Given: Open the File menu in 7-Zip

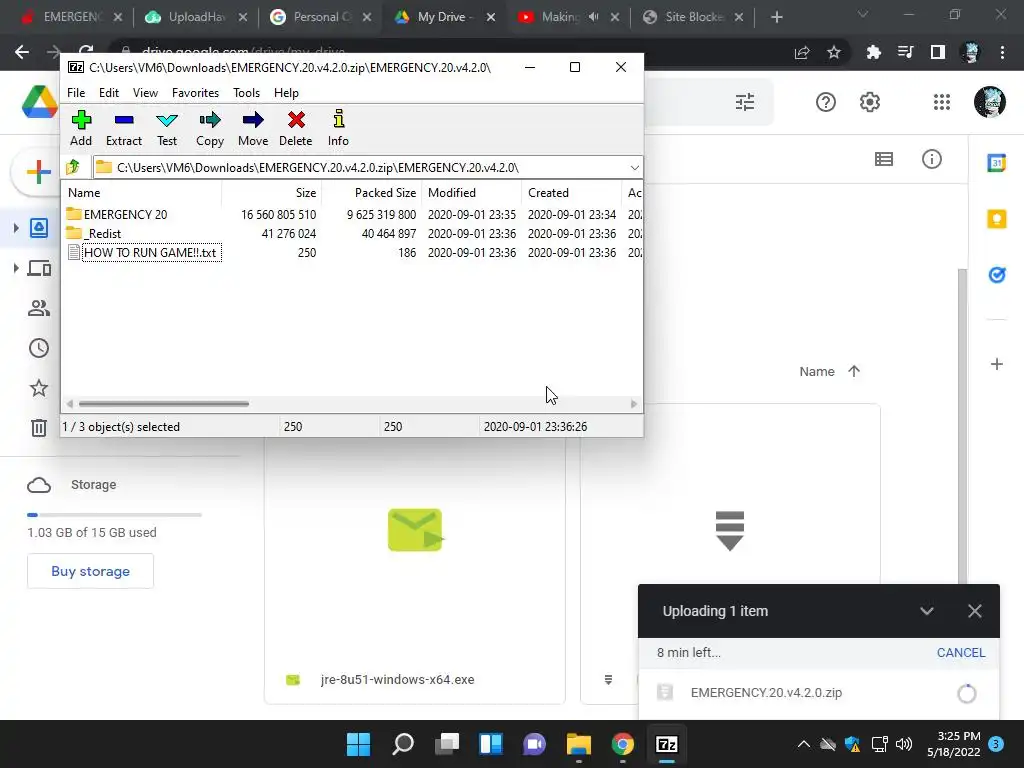Looking at the screenshot, I should [x=76, y=93].
